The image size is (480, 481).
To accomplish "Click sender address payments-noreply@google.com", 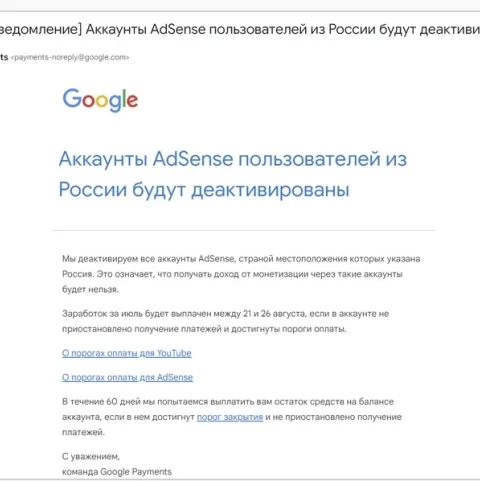I will (70, 57).
